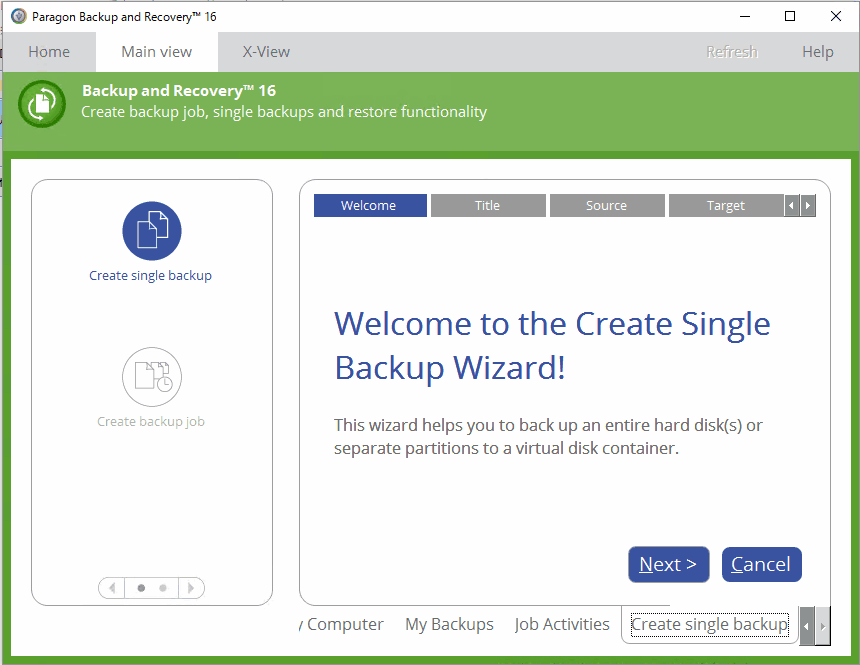Click the Backup and Recovery green logo icon
This screenshot has height=665, width=860.
42,104
